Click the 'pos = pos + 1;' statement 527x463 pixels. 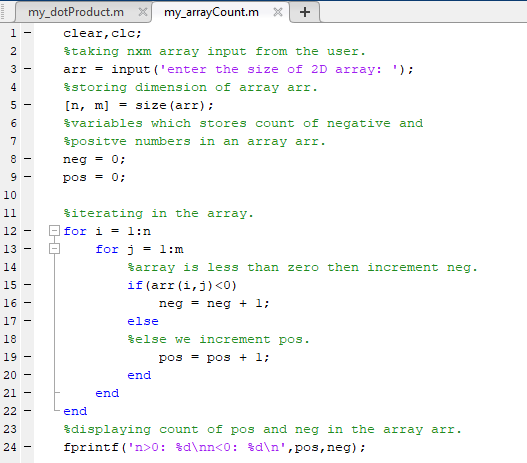(x=214, y=357)
